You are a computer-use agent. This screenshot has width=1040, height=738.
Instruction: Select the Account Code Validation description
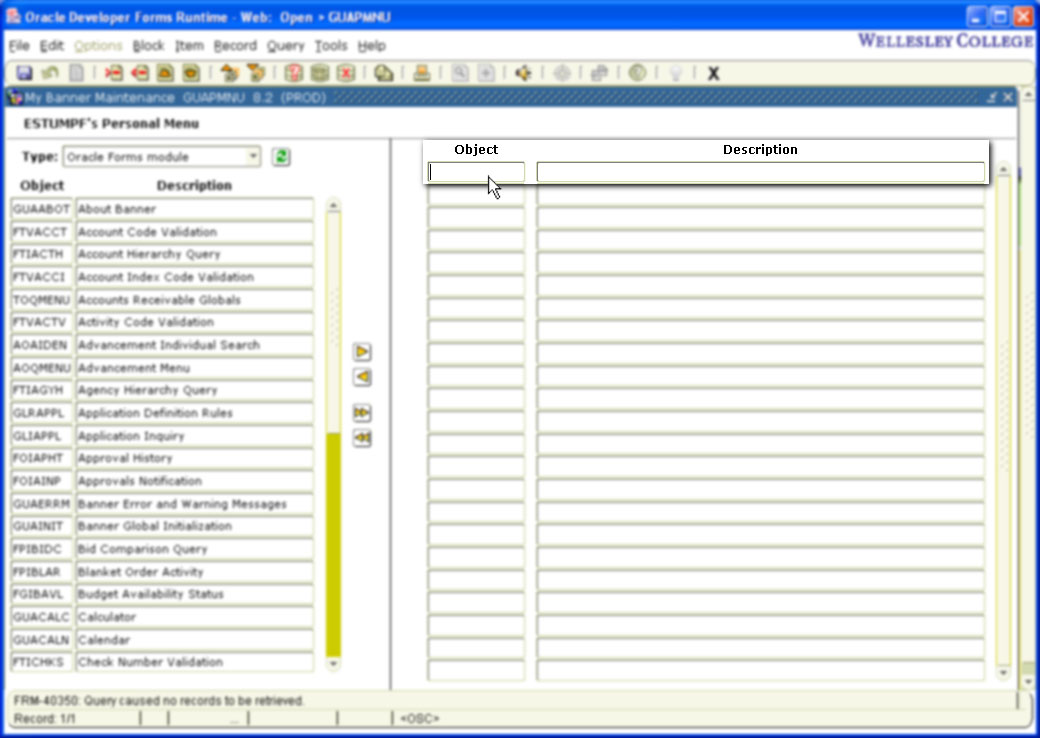[194, 231]
